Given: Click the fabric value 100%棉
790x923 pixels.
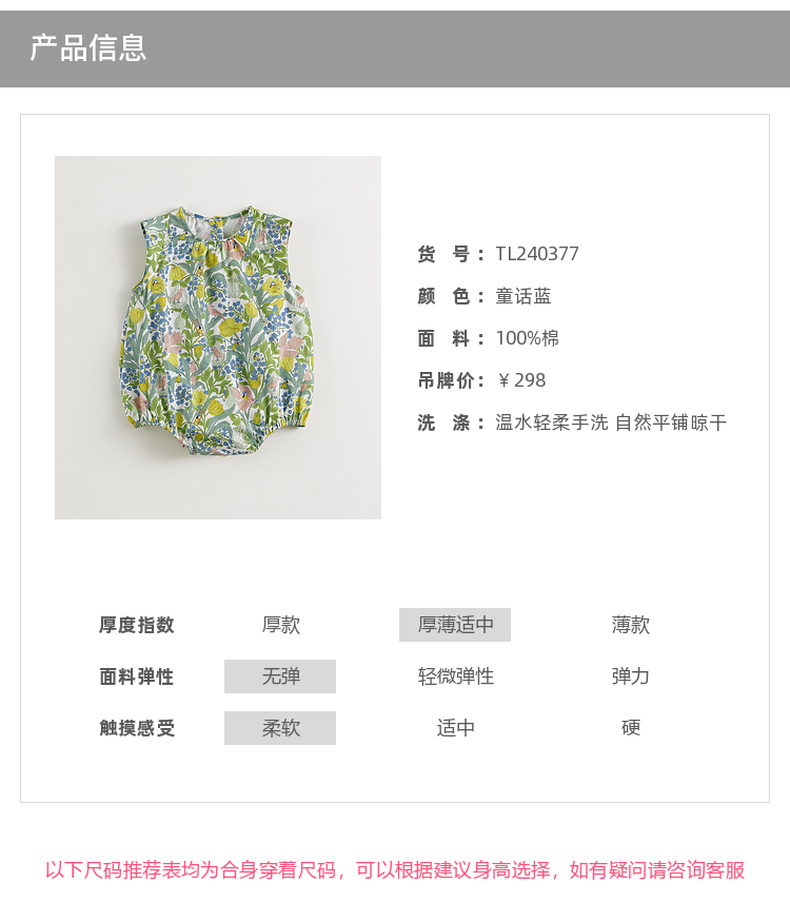Looking at the screenshot, I should (x=527, y=338).
